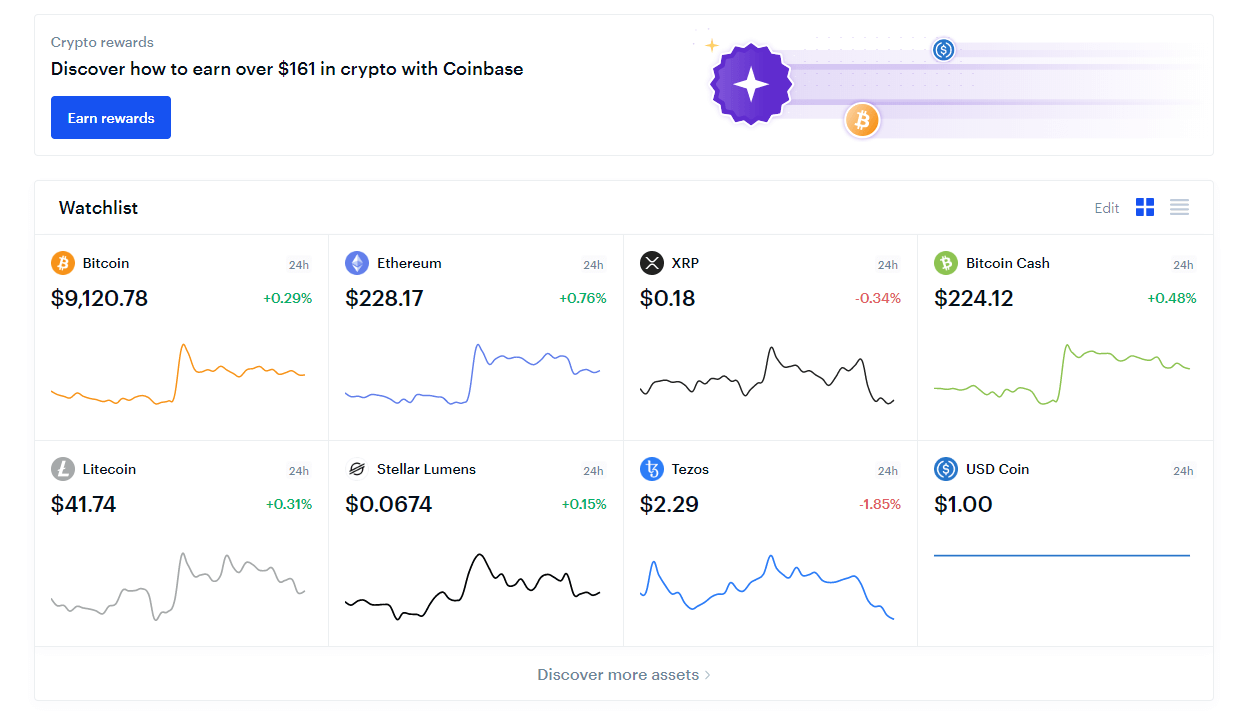Screen dimensions: 1258x714
Task: Click the +0.15% Stellar Lumens change
Action: click(583, 504)
